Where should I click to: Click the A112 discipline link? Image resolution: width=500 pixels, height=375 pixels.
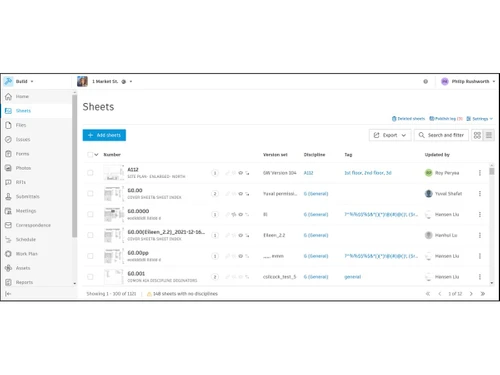[x=308, y=173]
